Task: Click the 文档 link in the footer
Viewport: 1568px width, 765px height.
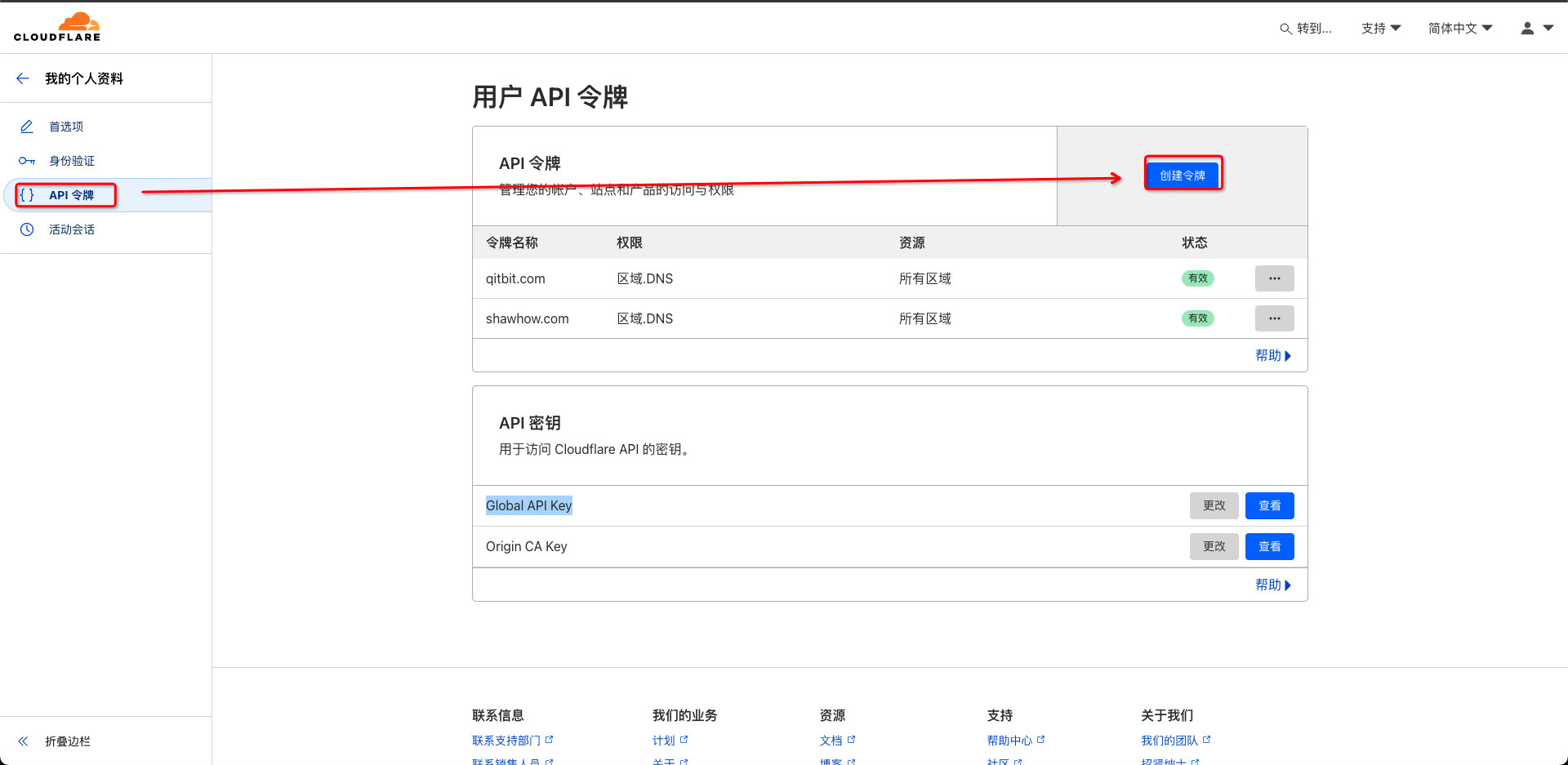Action: coord(832,740)
